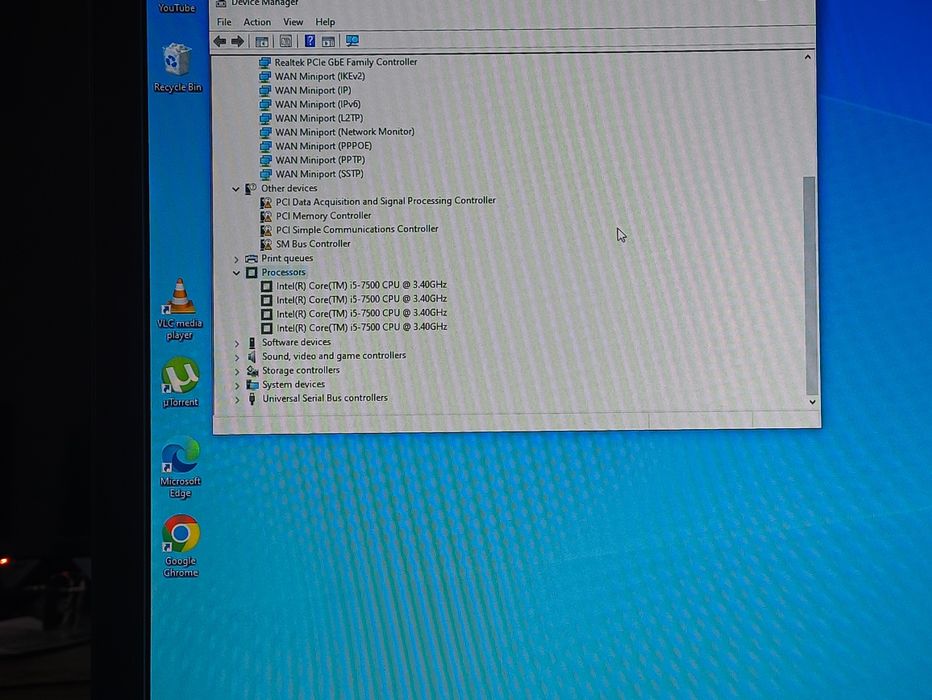Click Universal Serial Bus controllers label
The height and width of the screenshot is (700, 932).
click(325, 398)
